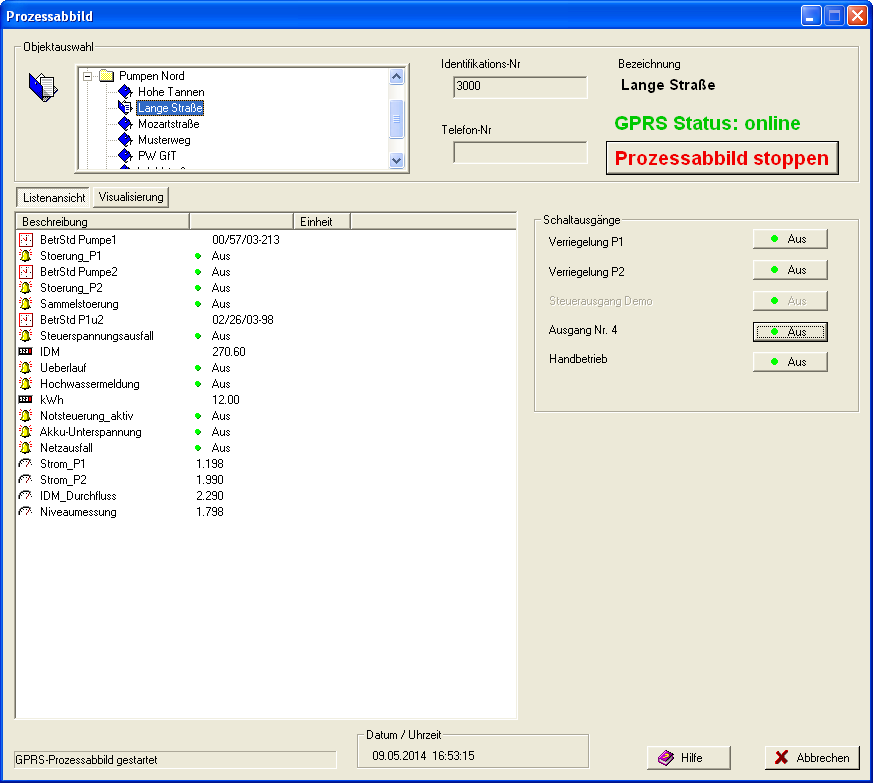Toggle the Verriegelung P2 output switch

click(789, 270)
